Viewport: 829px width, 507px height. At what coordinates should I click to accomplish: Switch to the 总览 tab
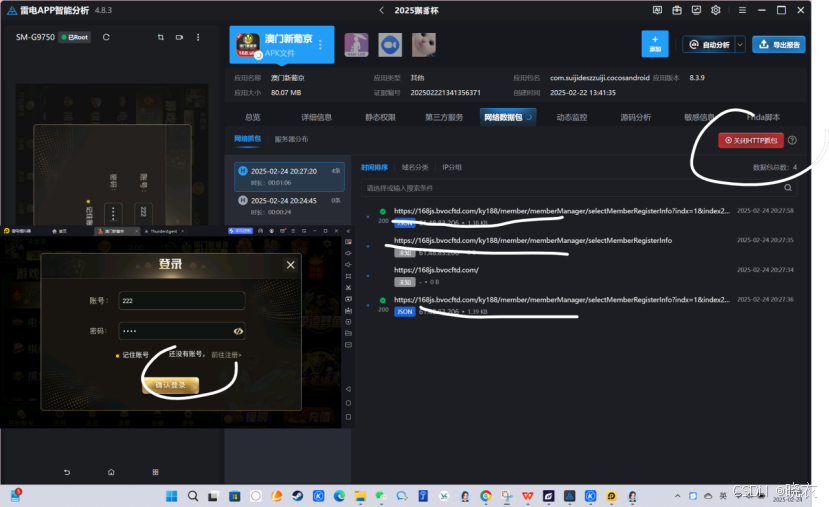point(253,117)
